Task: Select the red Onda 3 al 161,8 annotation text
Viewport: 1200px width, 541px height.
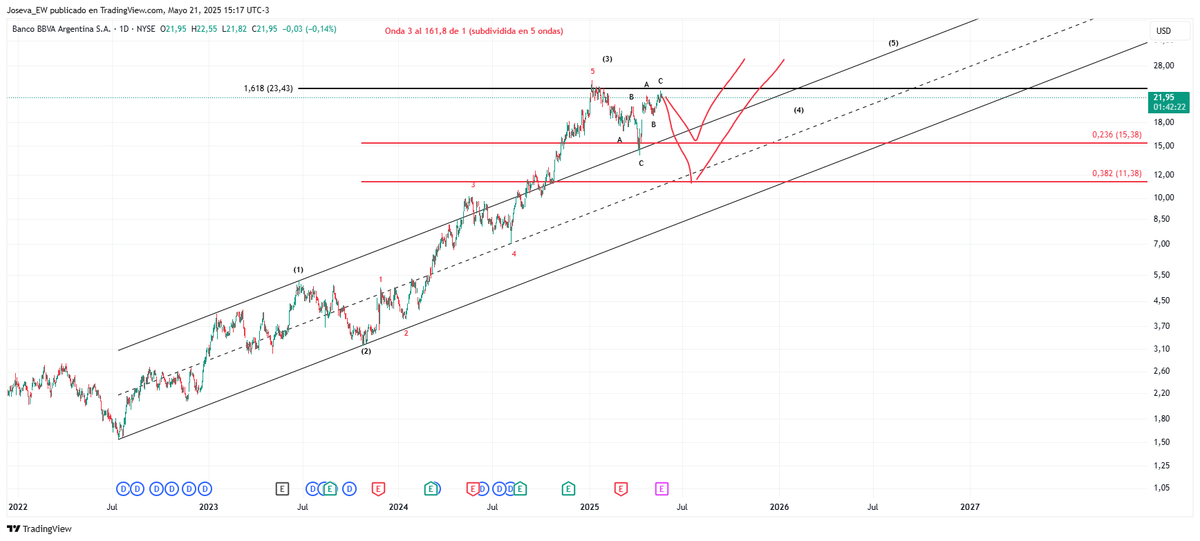Action: pyautogui.click(x=474, y=31)
